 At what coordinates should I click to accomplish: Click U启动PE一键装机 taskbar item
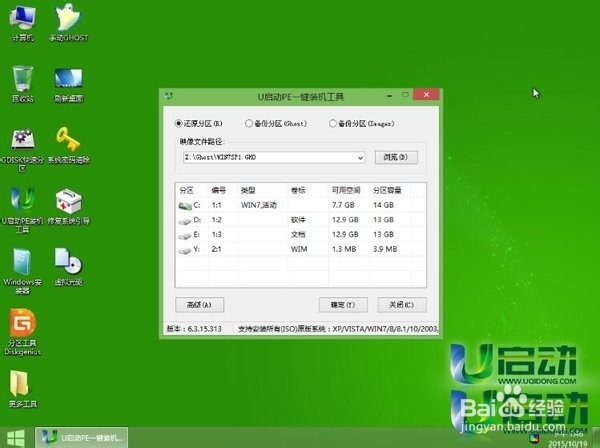82,438
